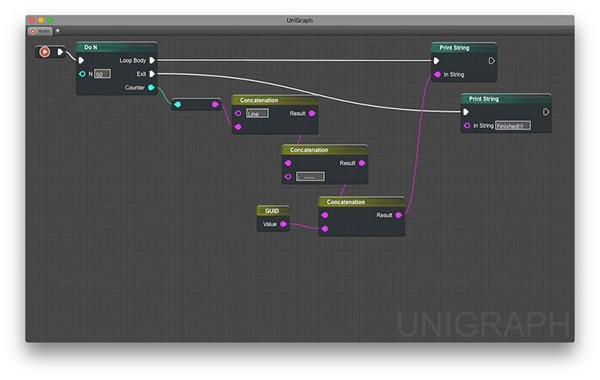Viewport: 600px width, 380px height.
Task: Click the bottom Concatenation pin wired to GUID
Action: point(325,229)
